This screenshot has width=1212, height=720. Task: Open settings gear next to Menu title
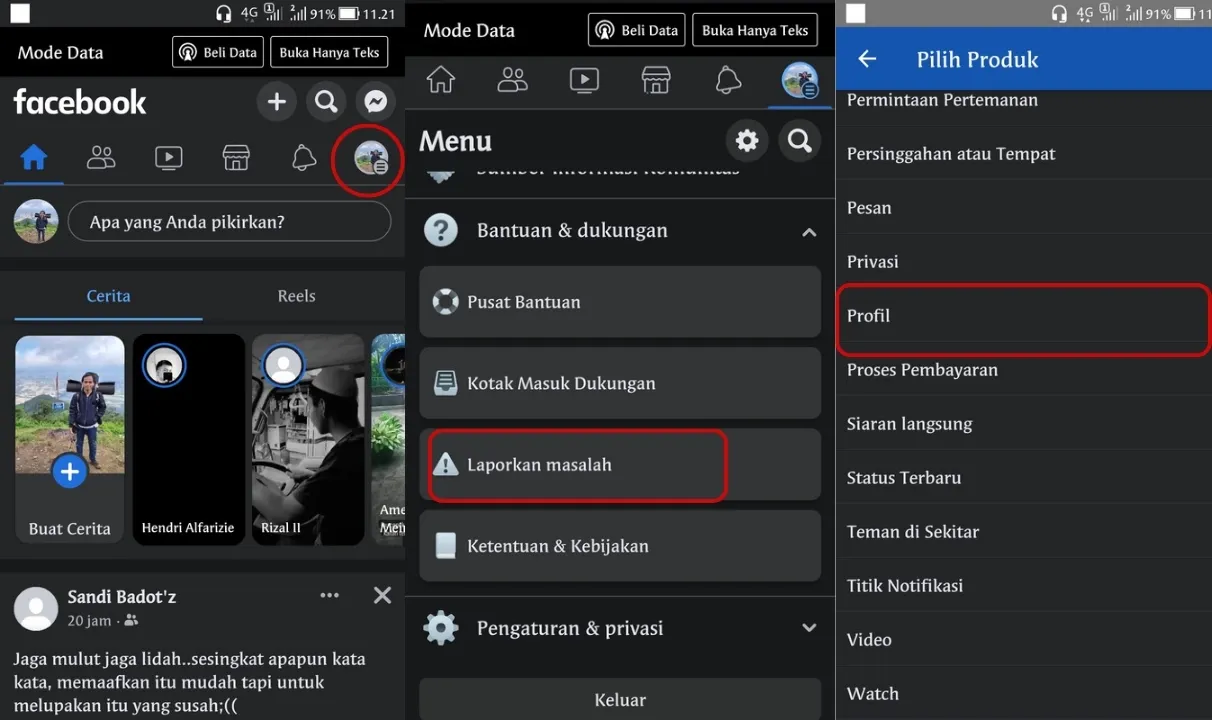(747, 141)
